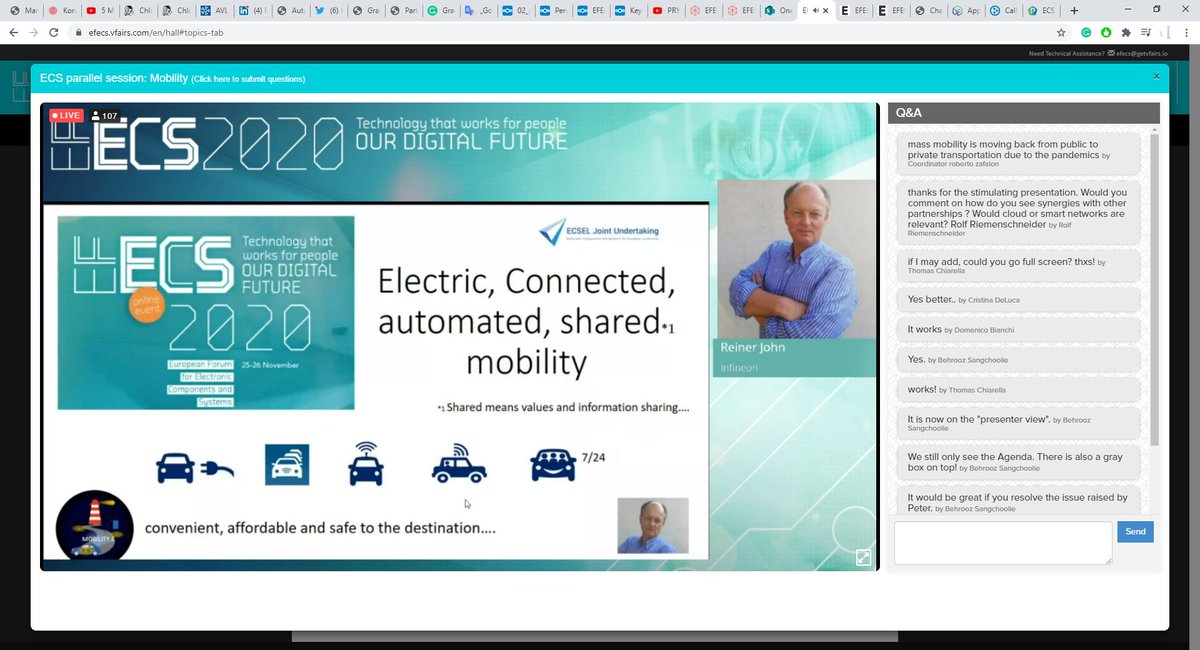Image resolution: width=1200 pixels, height=650 pixels.
Task: Switch to the 'Kor' tab
Action: coord(61,10)
